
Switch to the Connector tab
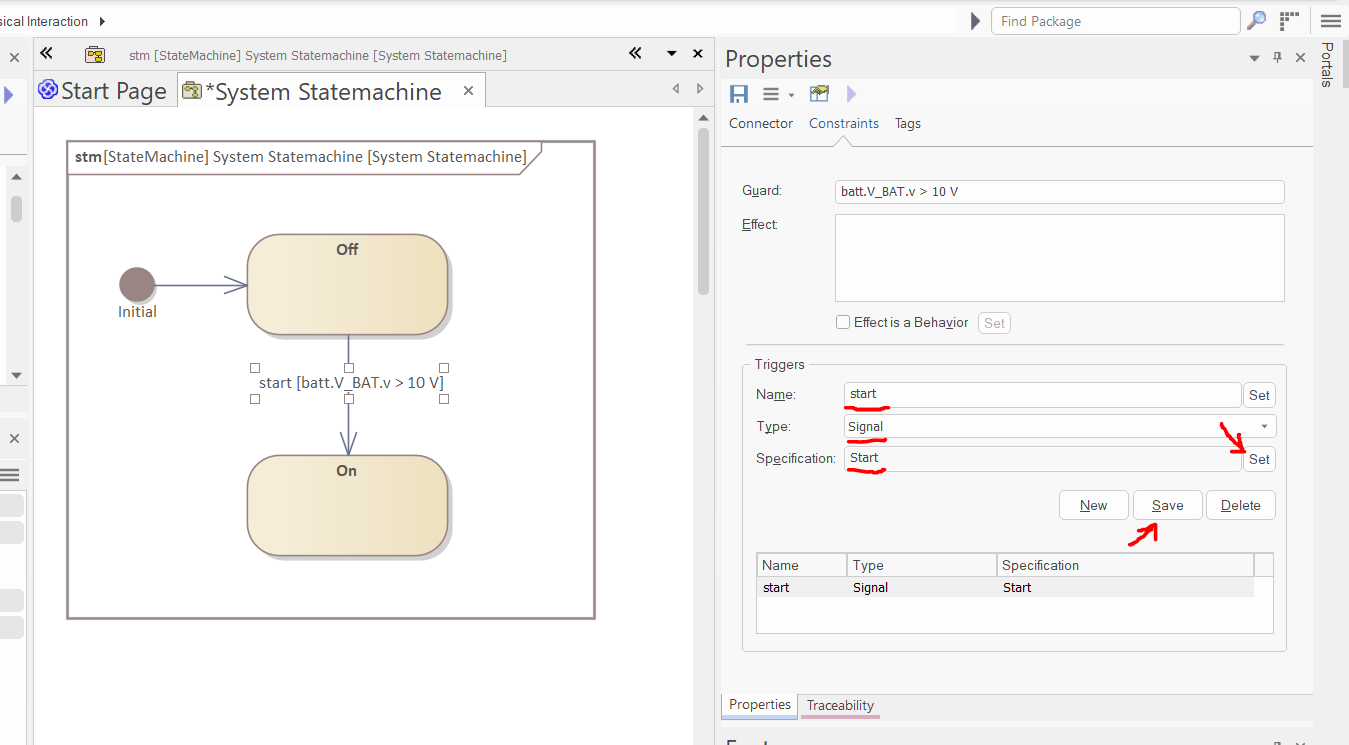point(761,124)
